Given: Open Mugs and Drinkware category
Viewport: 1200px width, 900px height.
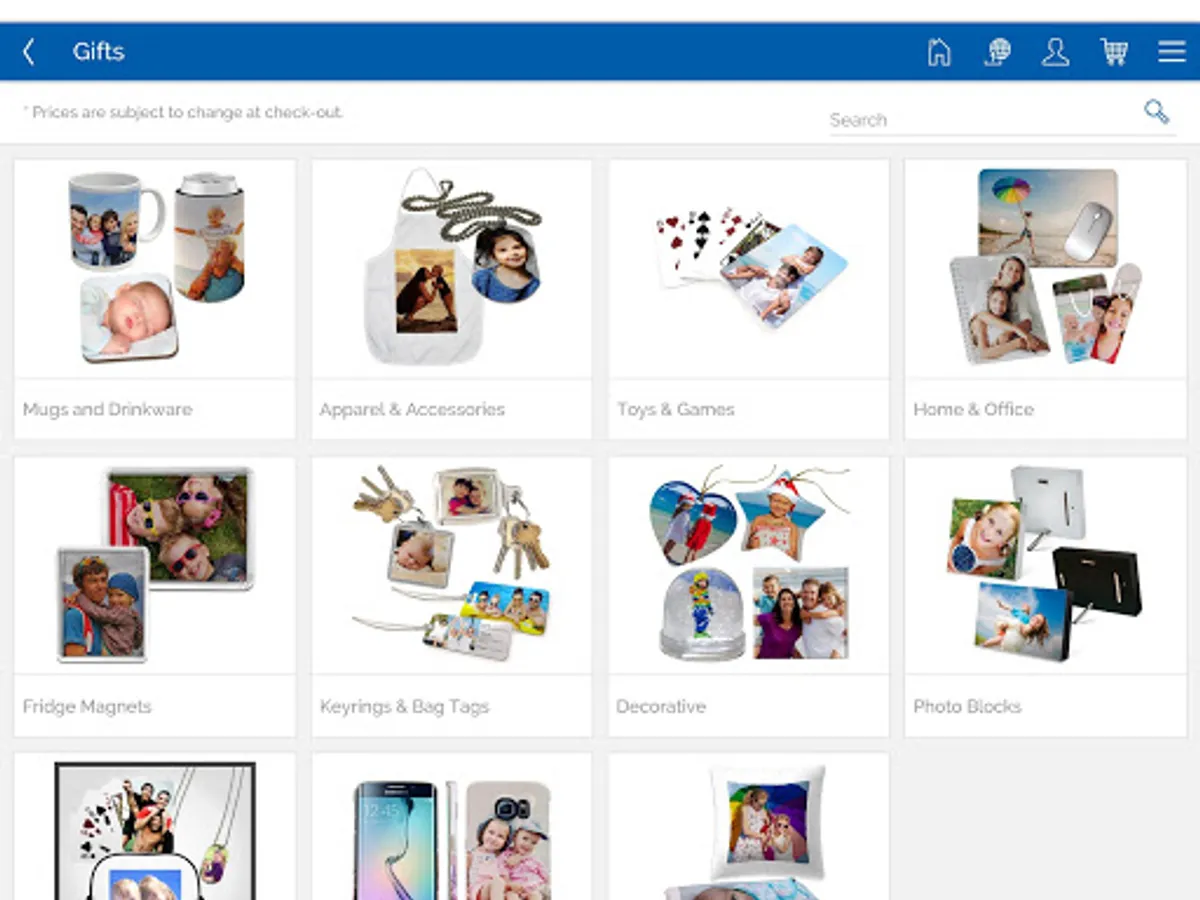Looking at the screenshot, I should click(x=155, y=299).
